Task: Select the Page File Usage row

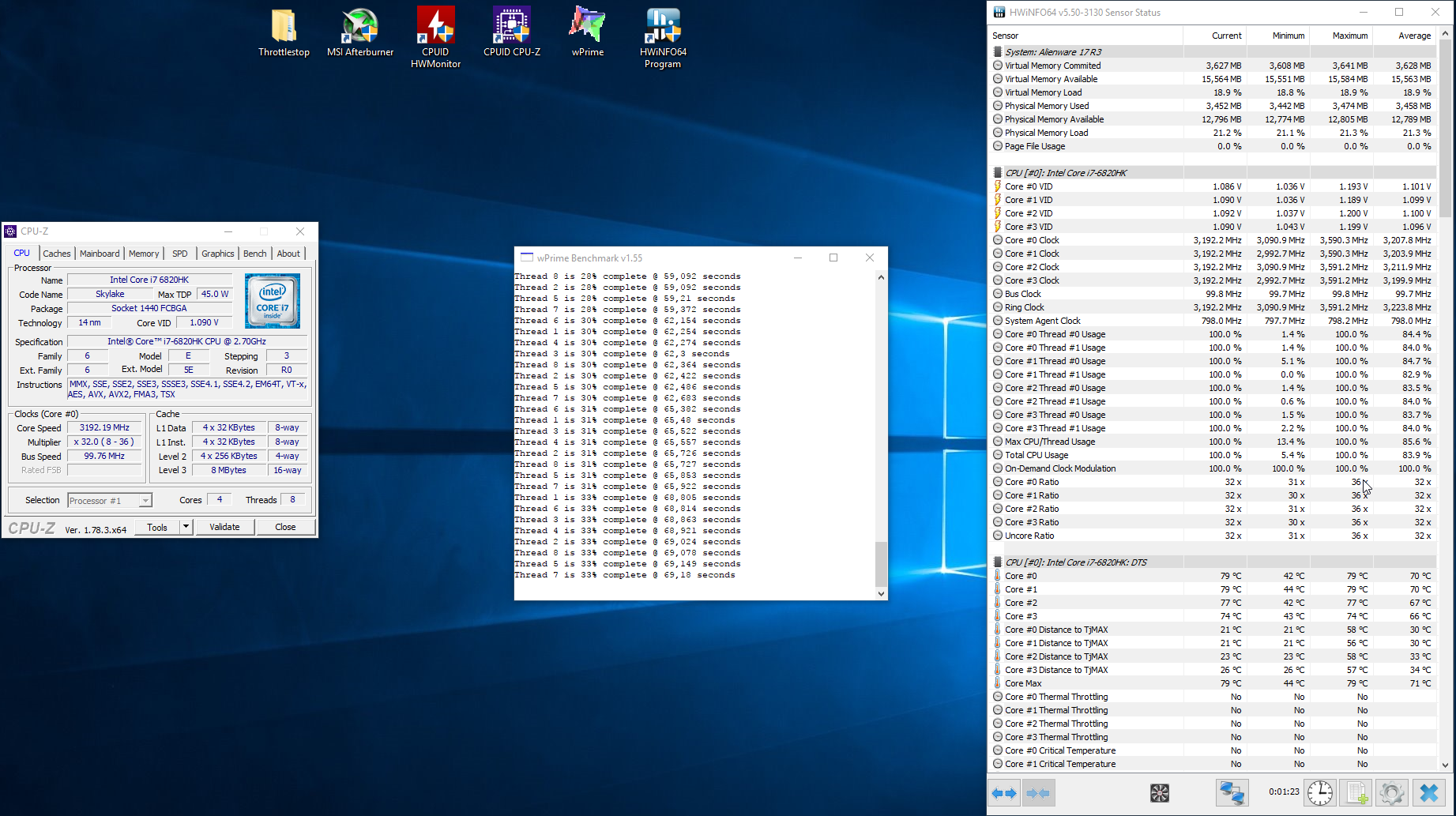Action: 1213,146
